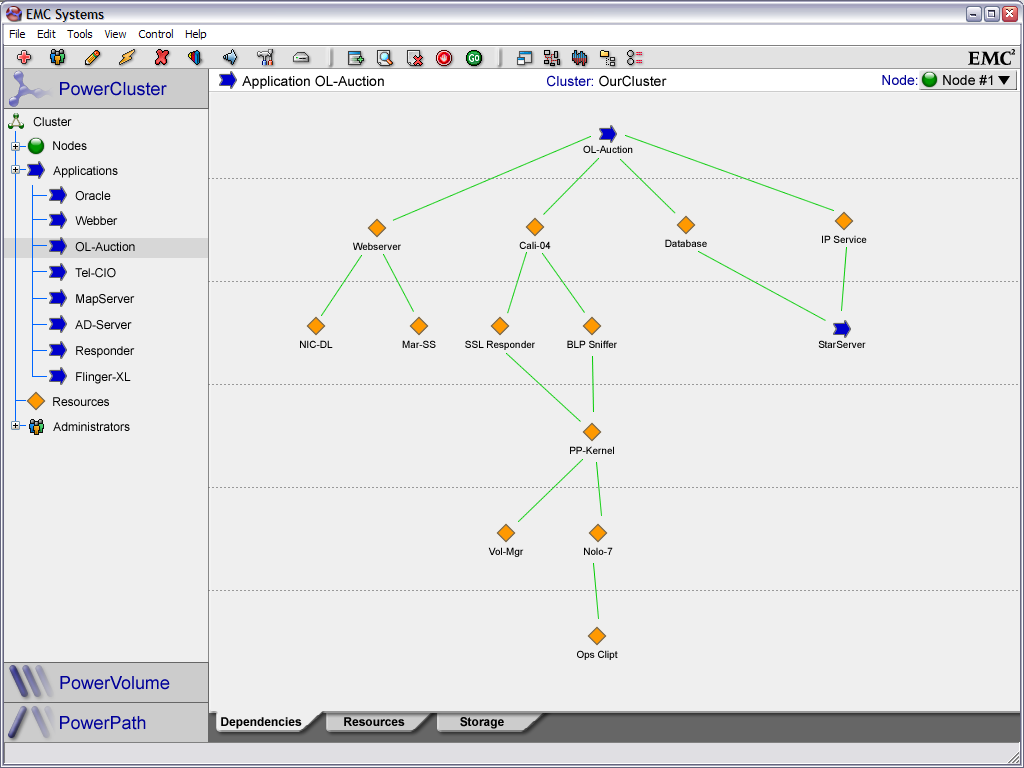
Task: Click the list view toolbar icon
Action: tap(634, 58)
